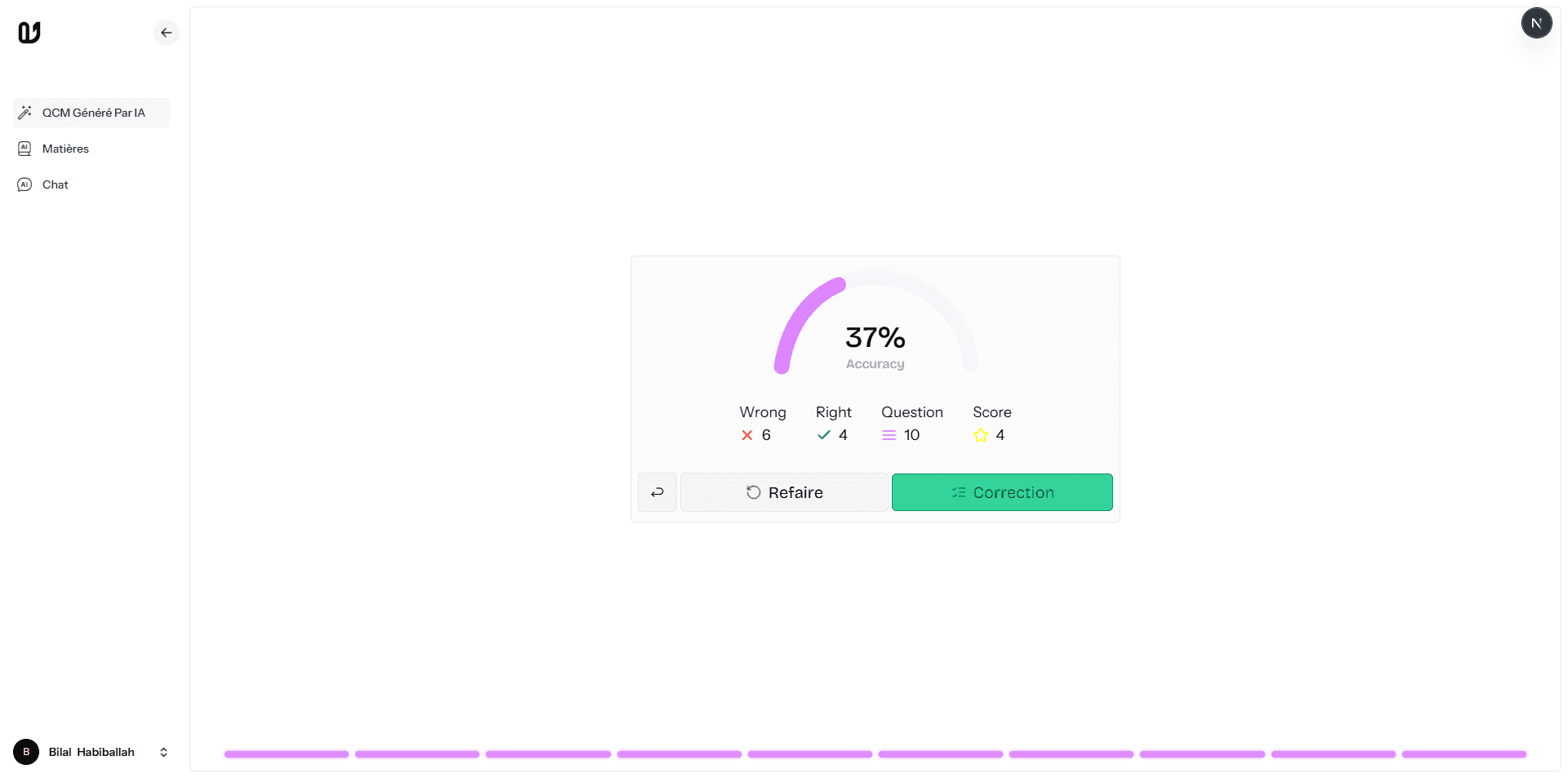Click the AI Chat bubble icon
Screen dimensions: 1568x778
click(25, 184)
